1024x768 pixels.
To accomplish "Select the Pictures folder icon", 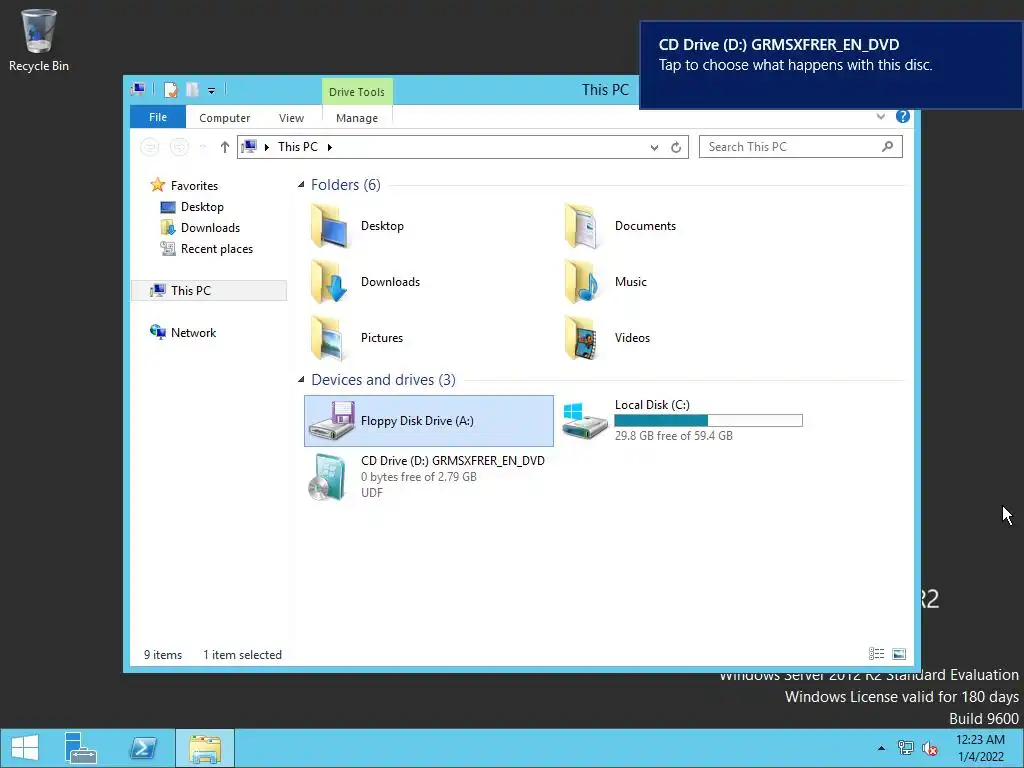I will 329,338.
